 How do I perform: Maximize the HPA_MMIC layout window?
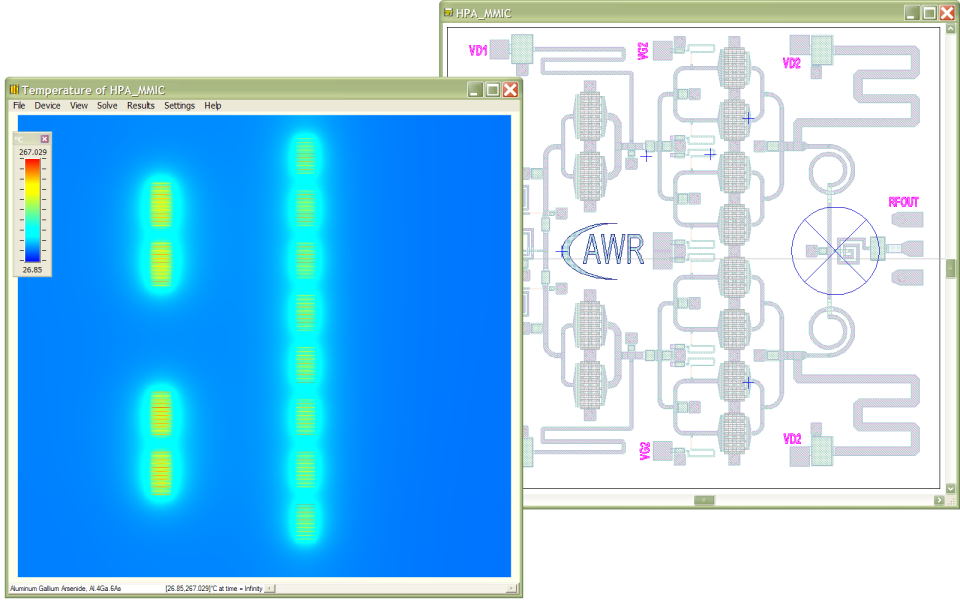click(929, 13)
